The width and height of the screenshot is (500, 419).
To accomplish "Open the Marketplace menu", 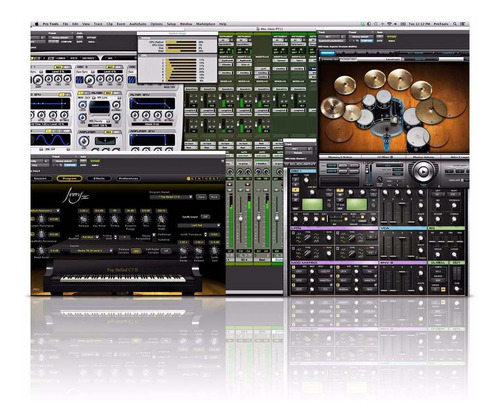I will [205, 24].
